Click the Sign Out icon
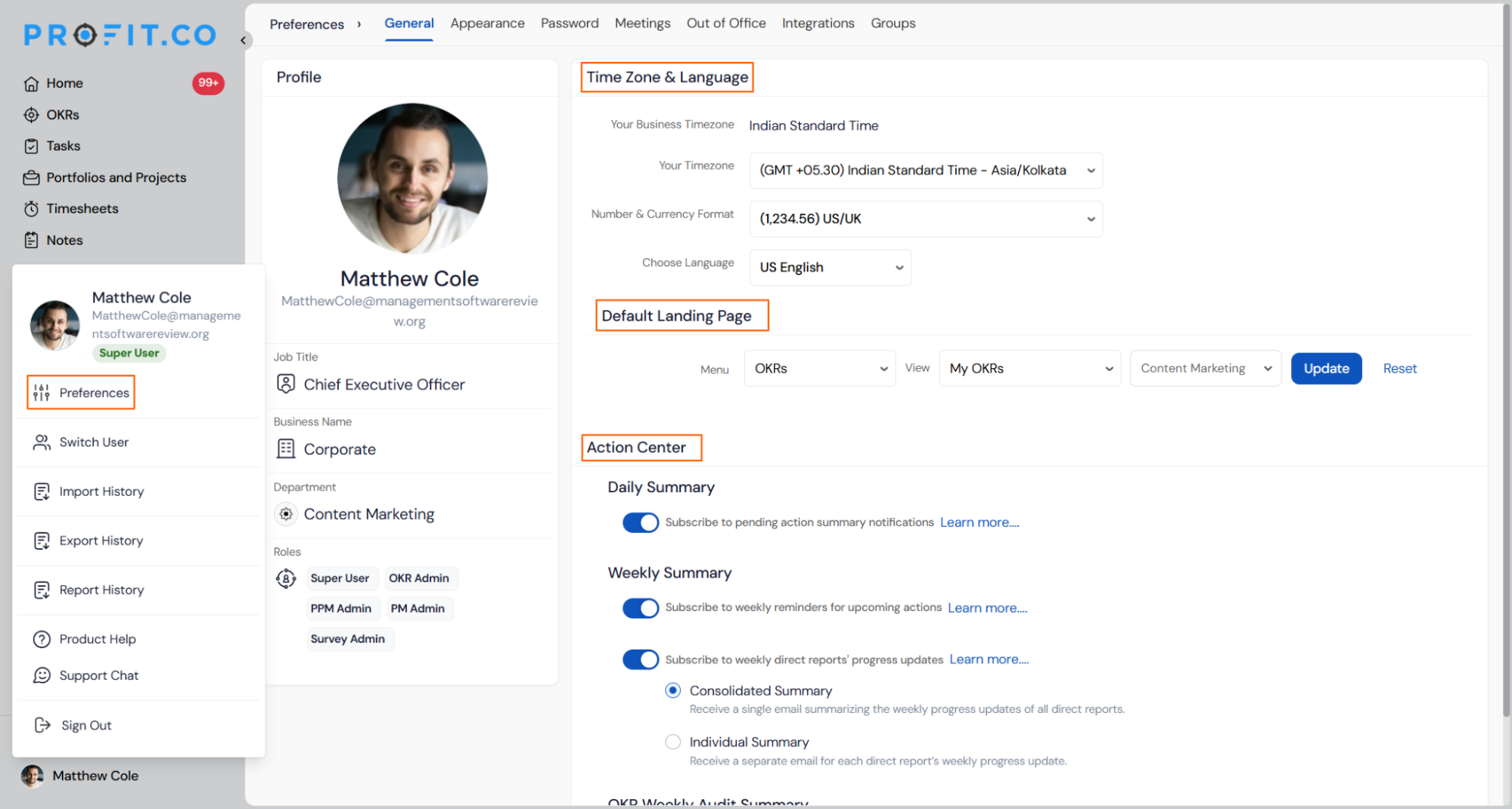 [x=42, y=725]
